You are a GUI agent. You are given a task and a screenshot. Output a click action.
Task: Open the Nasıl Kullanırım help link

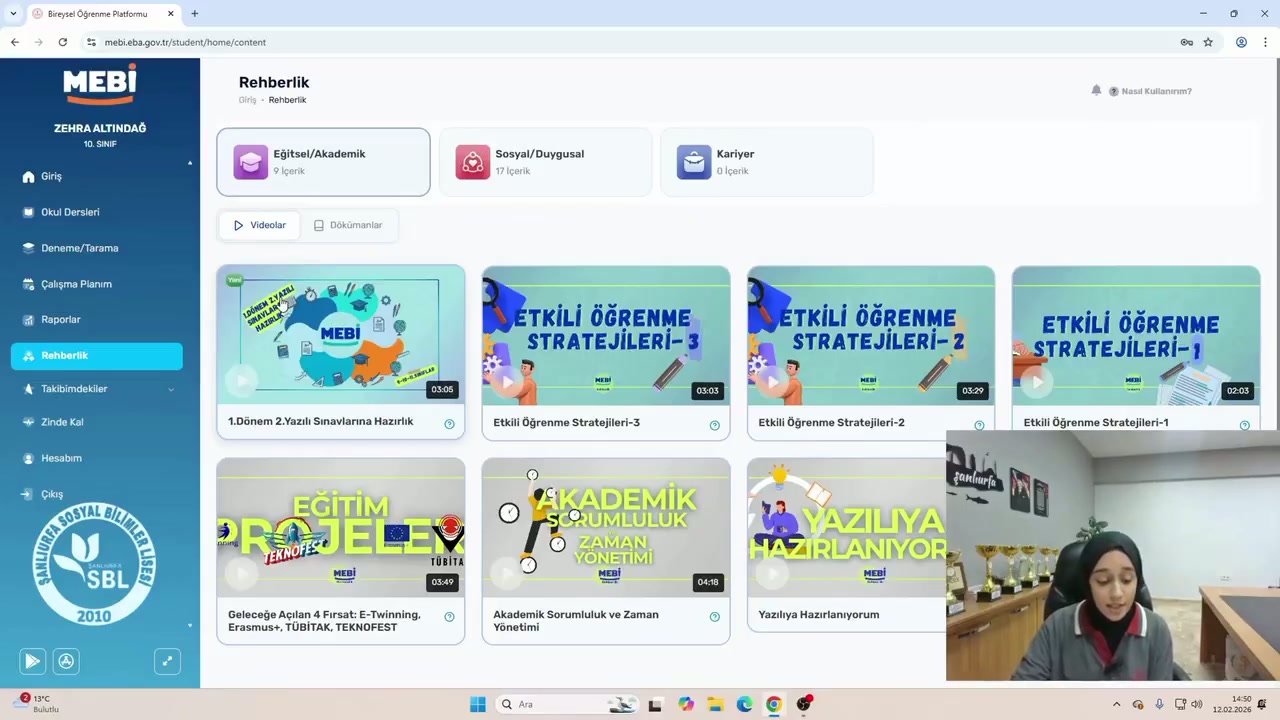(x=1156, y=91)
